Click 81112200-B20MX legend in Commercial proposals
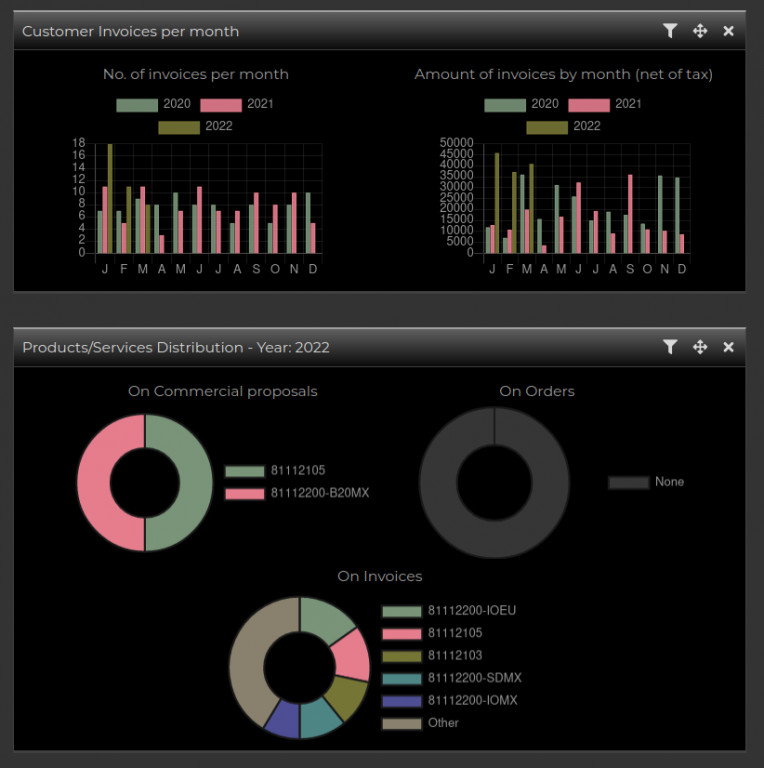Screen dimensions: 764x768 [x=297, y=493]
